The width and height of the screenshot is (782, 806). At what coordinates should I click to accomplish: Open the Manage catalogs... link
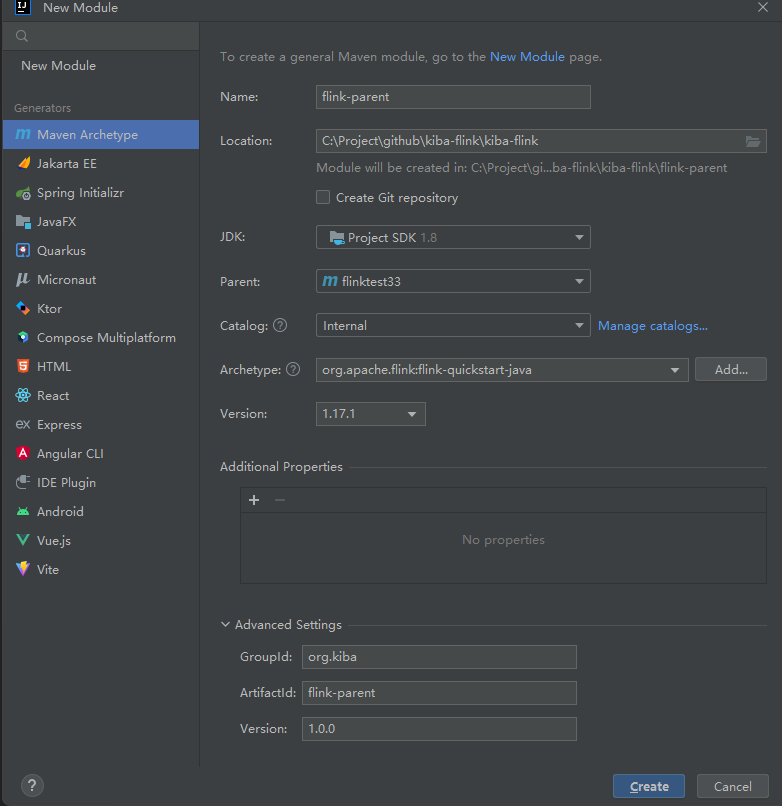pos(652,326)
